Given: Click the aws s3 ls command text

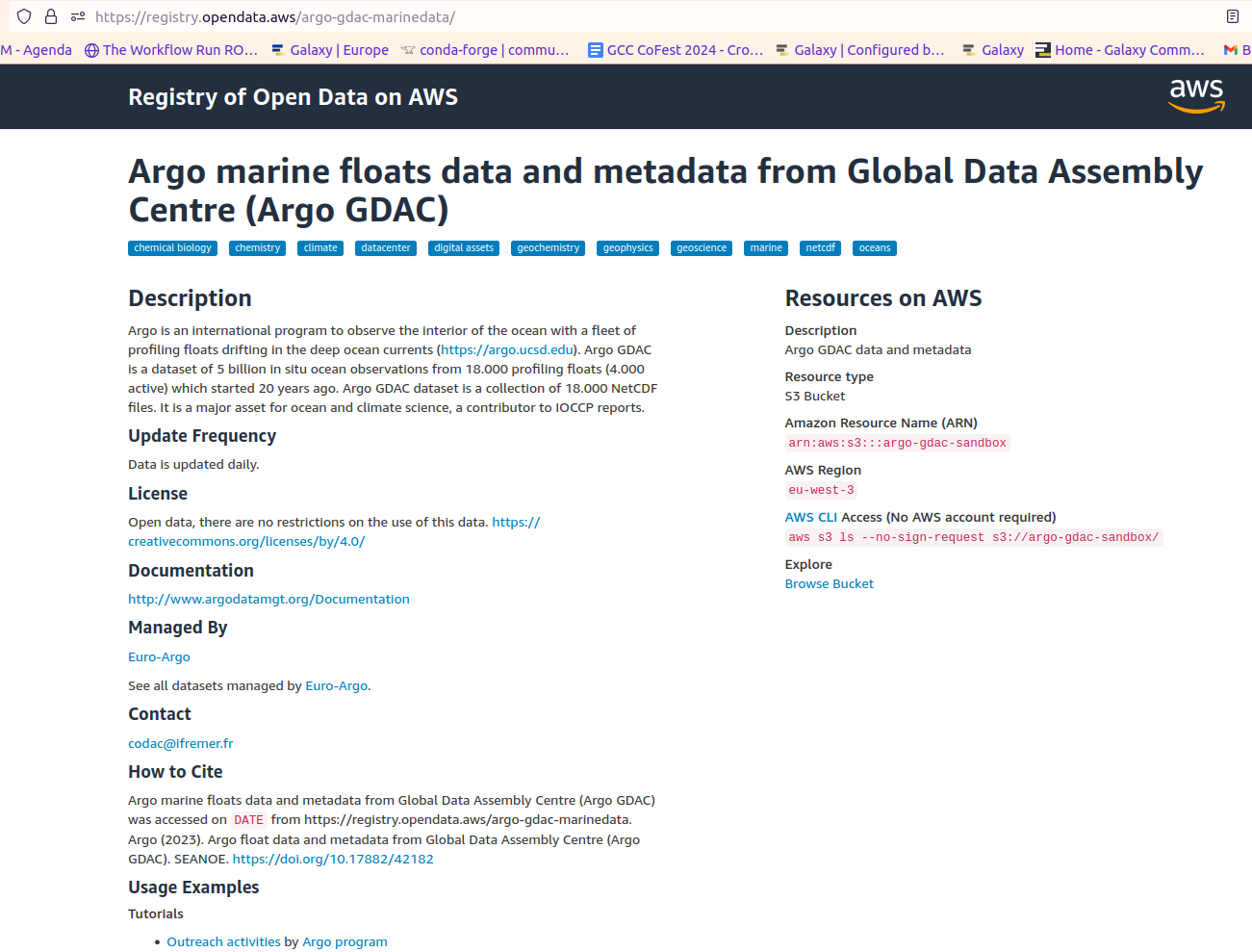Looking at the screenshot, I should coord(974,537).
